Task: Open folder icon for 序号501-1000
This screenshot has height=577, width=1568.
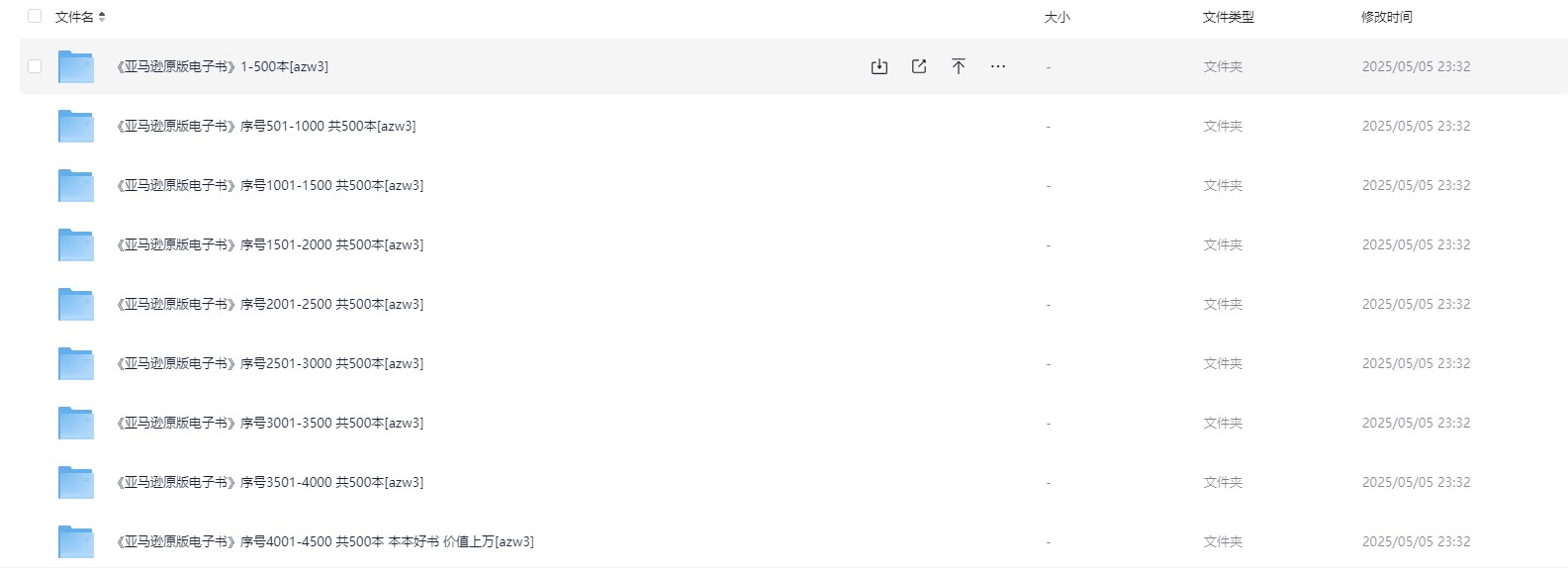Action: [x=76, y=126]
